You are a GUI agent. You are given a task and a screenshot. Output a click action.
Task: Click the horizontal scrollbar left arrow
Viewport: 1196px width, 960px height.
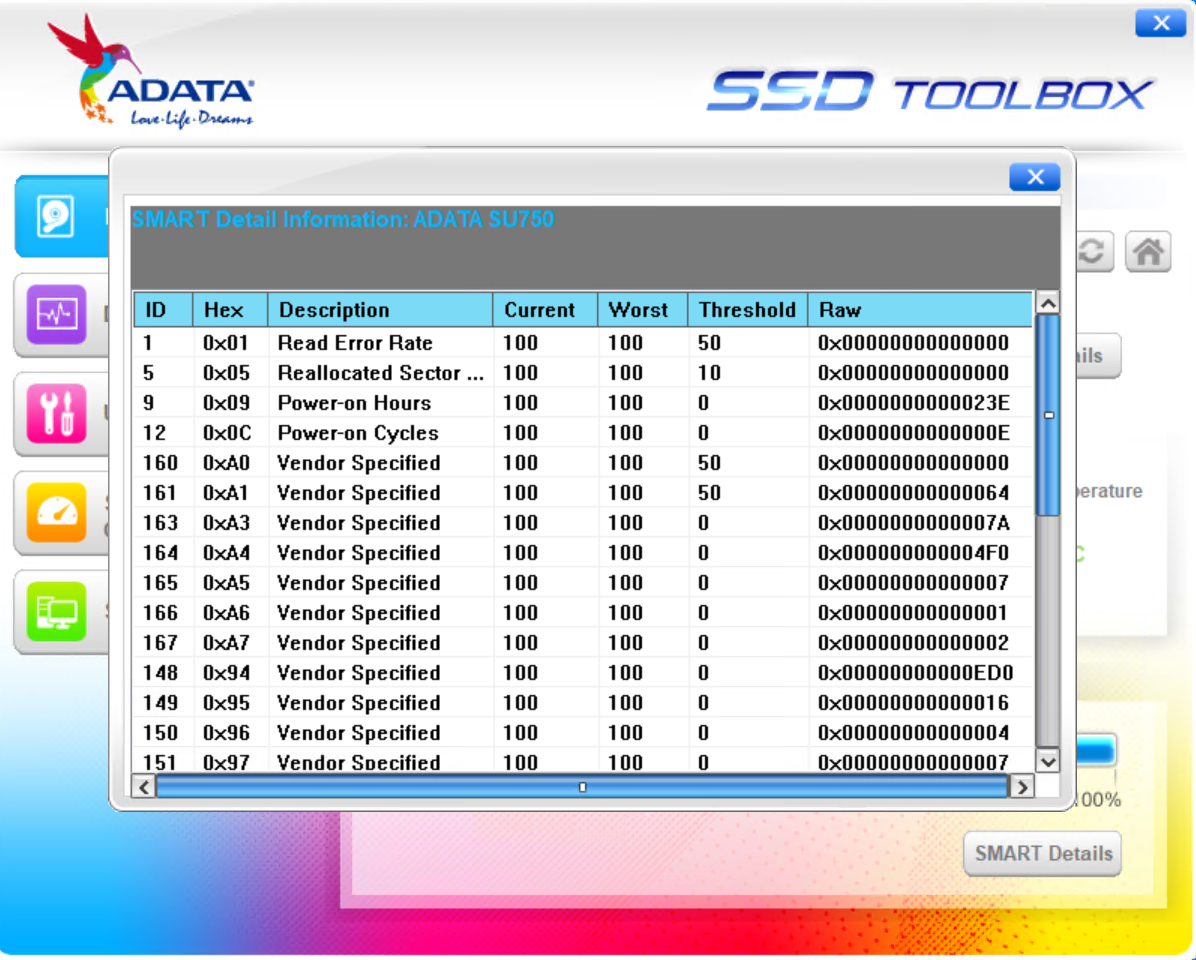click(144, 787)
